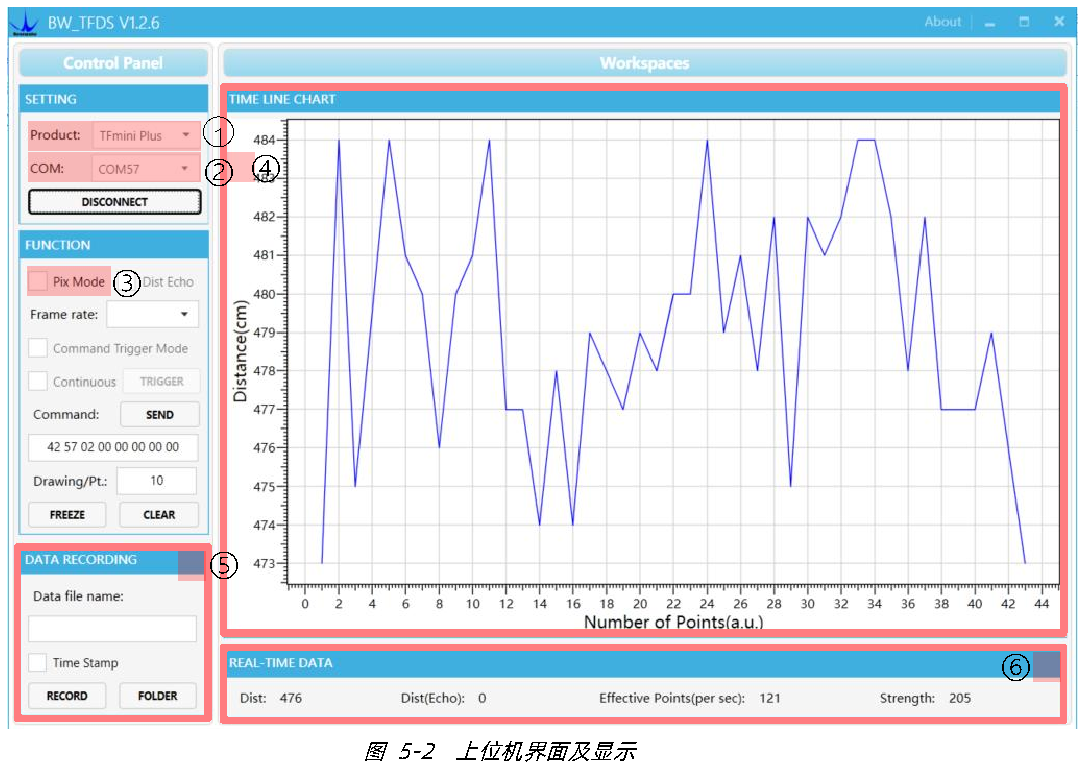
Task: Expand the COM port dropdown showing COM57
Action: [x=145, y=169]
